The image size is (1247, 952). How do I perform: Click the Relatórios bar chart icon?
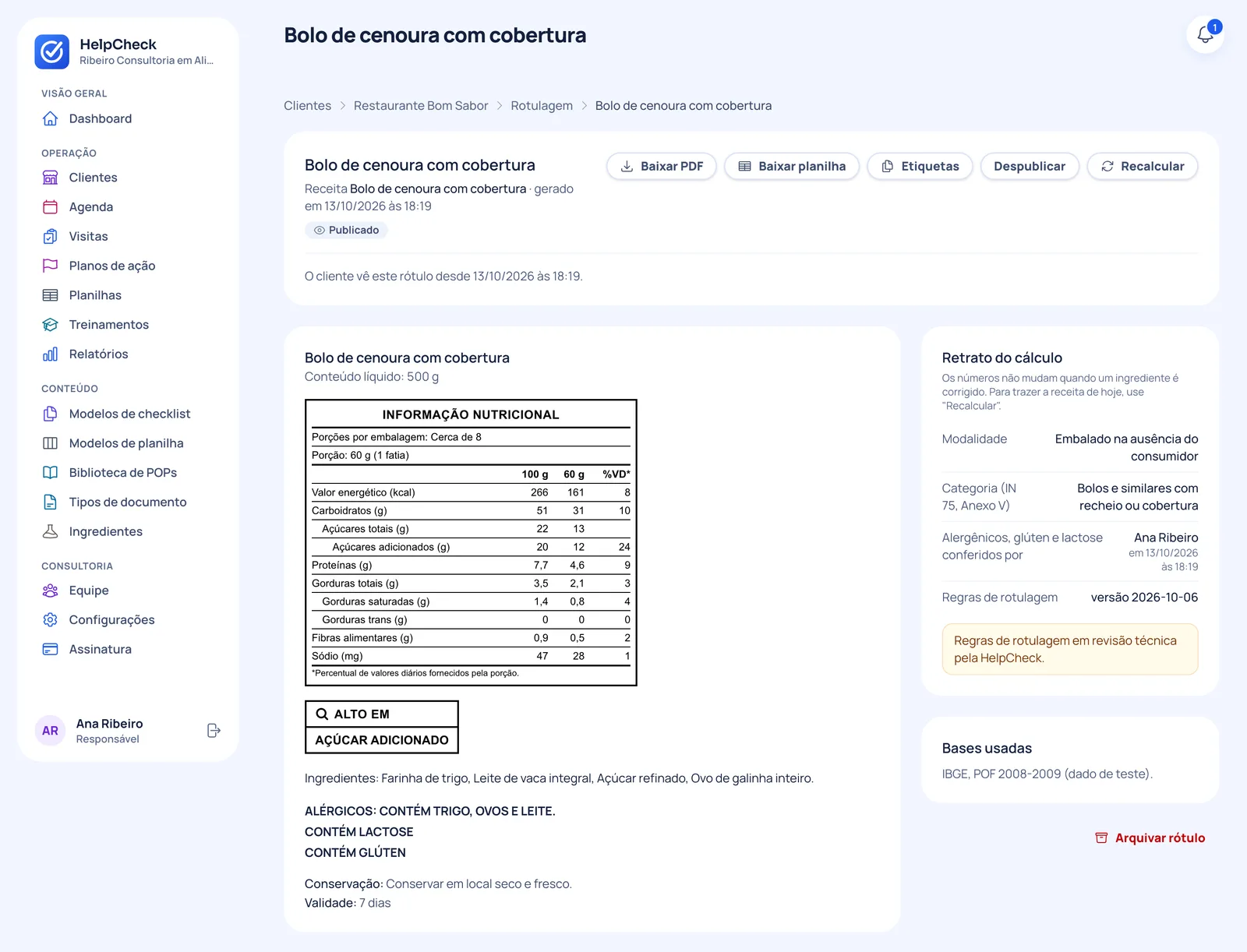[x=50, y=354]
